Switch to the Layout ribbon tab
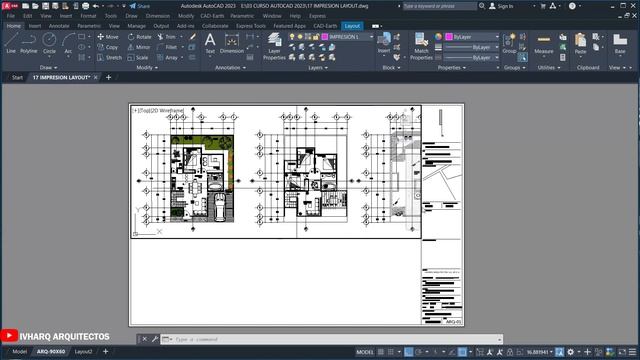 tap(352, 26)
